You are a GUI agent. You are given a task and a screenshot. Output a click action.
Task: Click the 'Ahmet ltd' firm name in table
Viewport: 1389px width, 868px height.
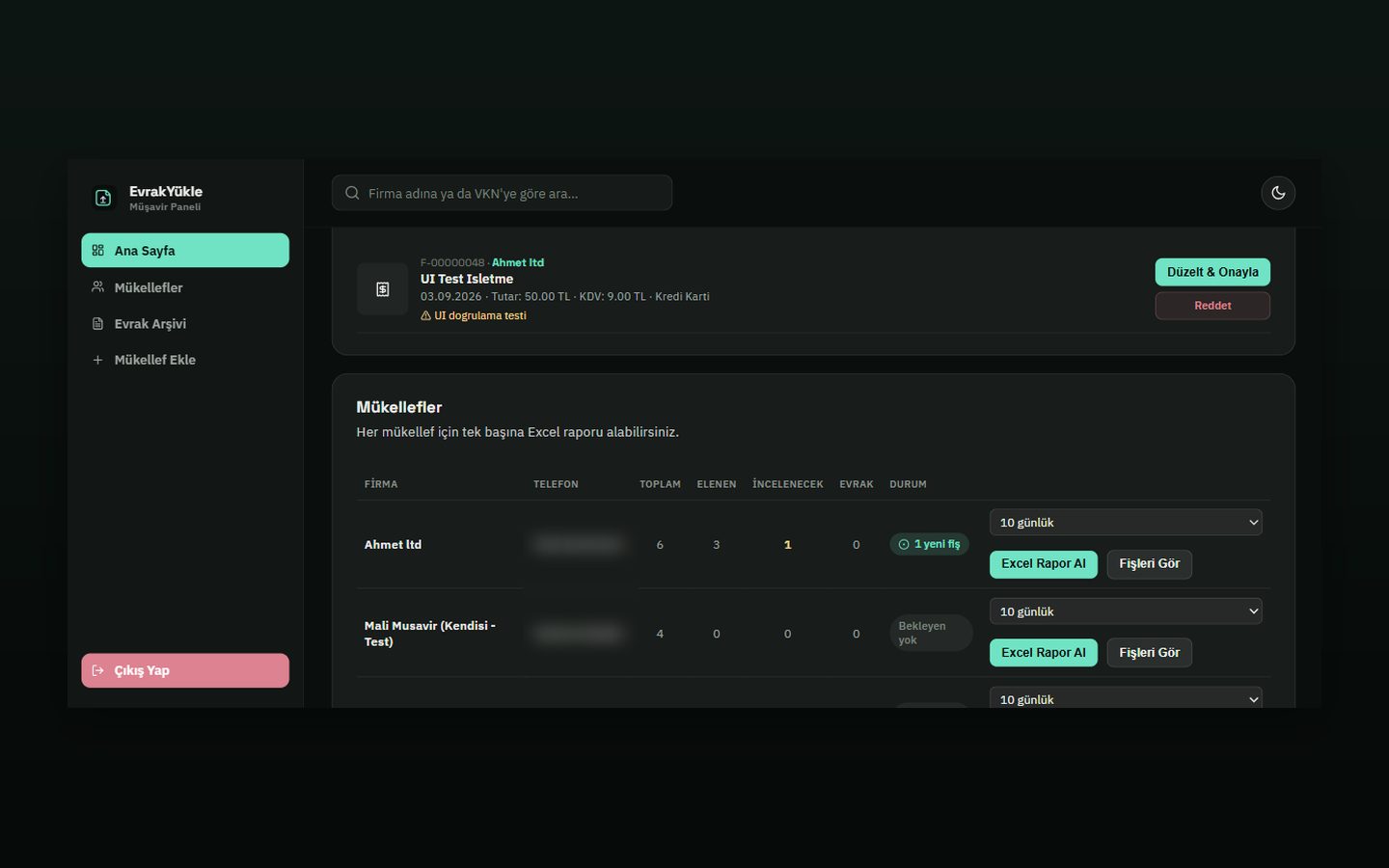(x=393, y=544)
